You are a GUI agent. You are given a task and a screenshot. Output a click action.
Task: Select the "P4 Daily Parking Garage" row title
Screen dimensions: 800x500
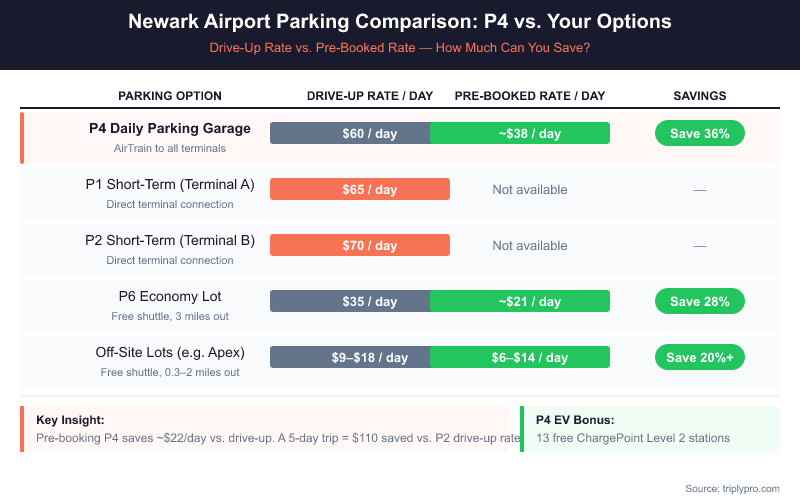[170, 129]
